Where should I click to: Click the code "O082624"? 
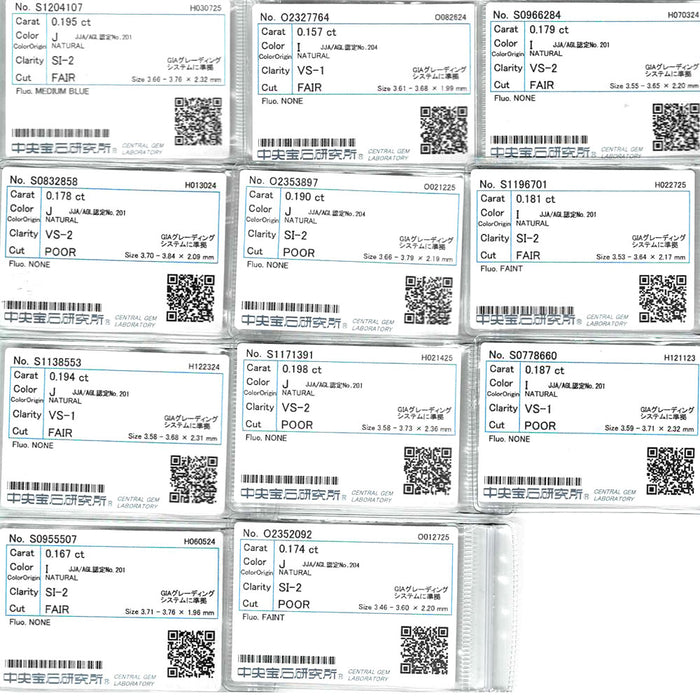click(x=450, y=17)
